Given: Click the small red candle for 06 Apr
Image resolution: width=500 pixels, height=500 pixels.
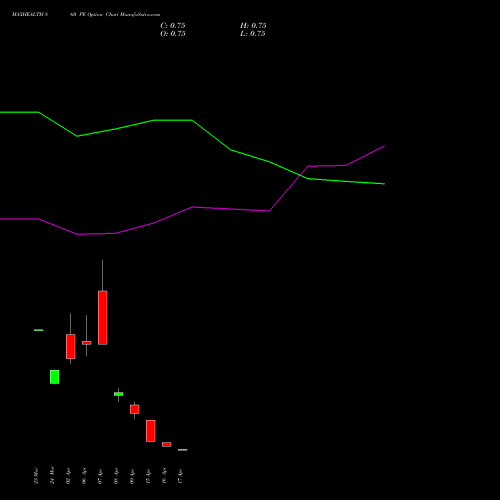Looking at the screenshot, I should [87, 343].
